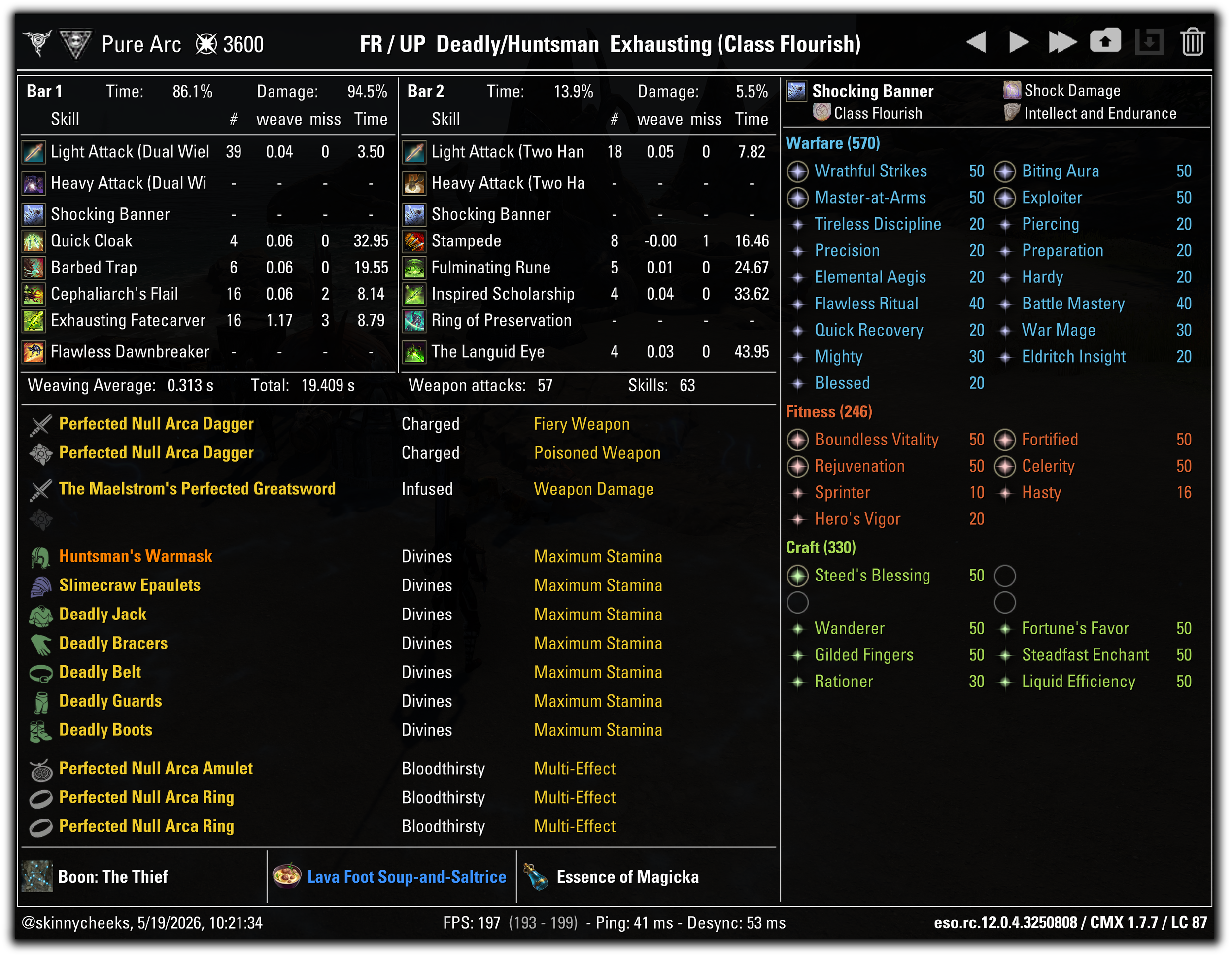Click the Arcanist class icon next to Pure Arc
Image resolution: width=1232 pixels, height=956 pixels.
[x=75, y=44]
